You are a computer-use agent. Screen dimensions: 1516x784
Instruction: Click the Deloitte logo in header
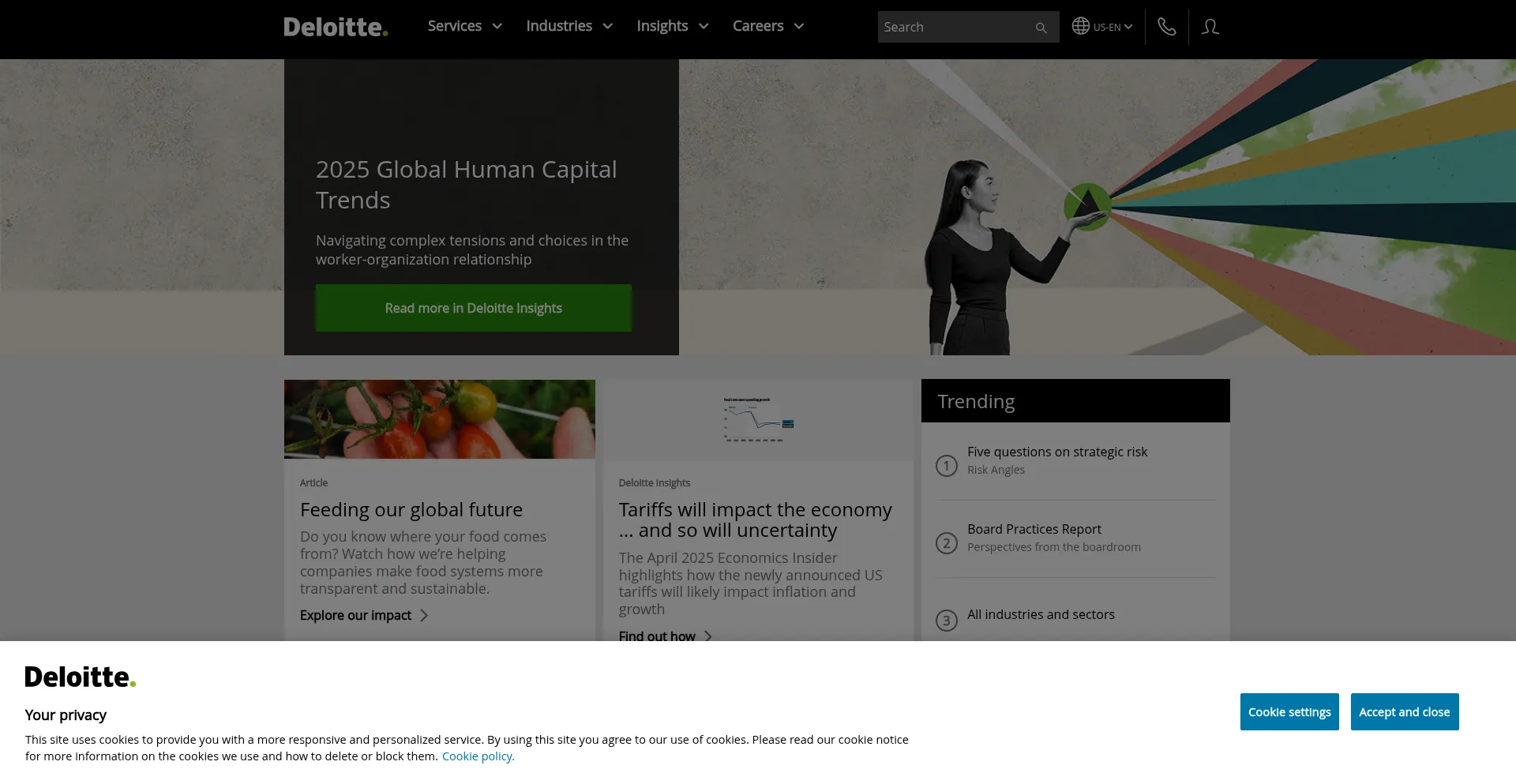(x=336, y=27)
